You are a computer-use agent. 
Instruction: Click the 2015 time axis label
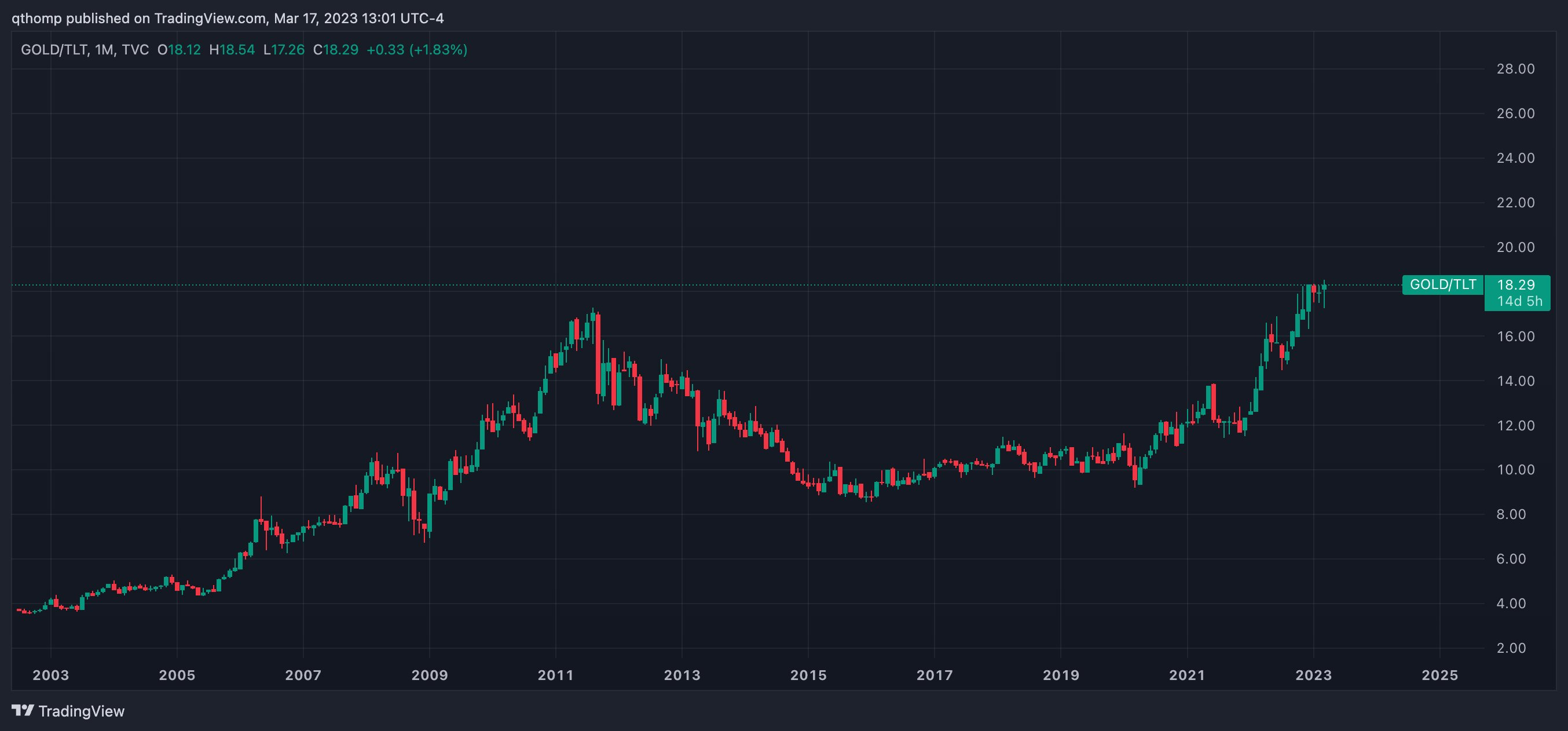[808, 675]
